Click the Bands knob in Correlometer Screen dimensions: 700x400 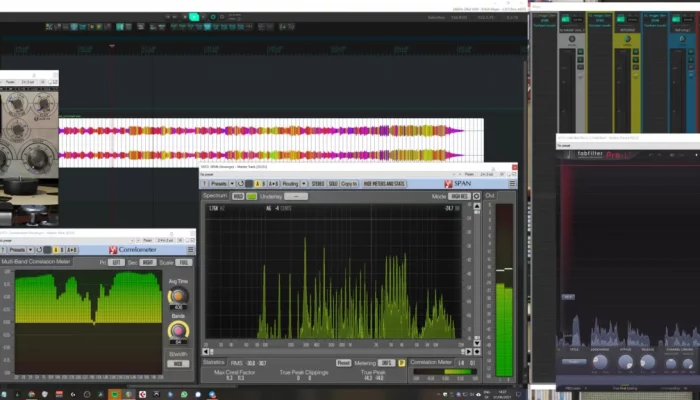[x=178, y=330]
